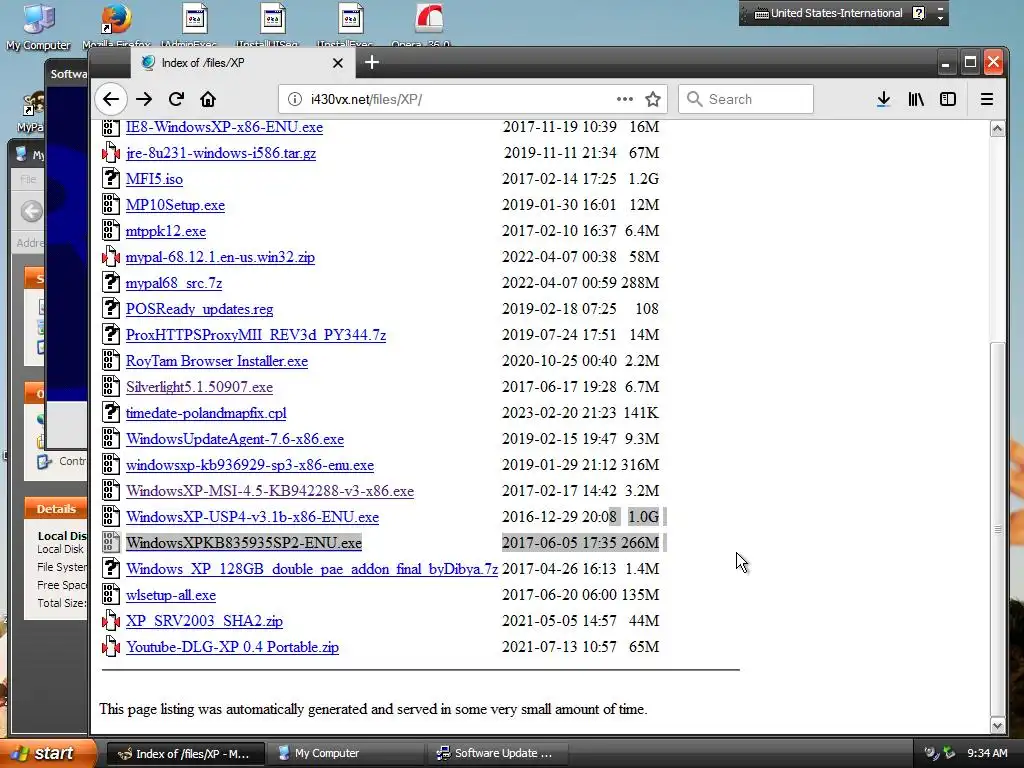
Task: Click the page scrollbar down arrow
Action: pos(997,725)
